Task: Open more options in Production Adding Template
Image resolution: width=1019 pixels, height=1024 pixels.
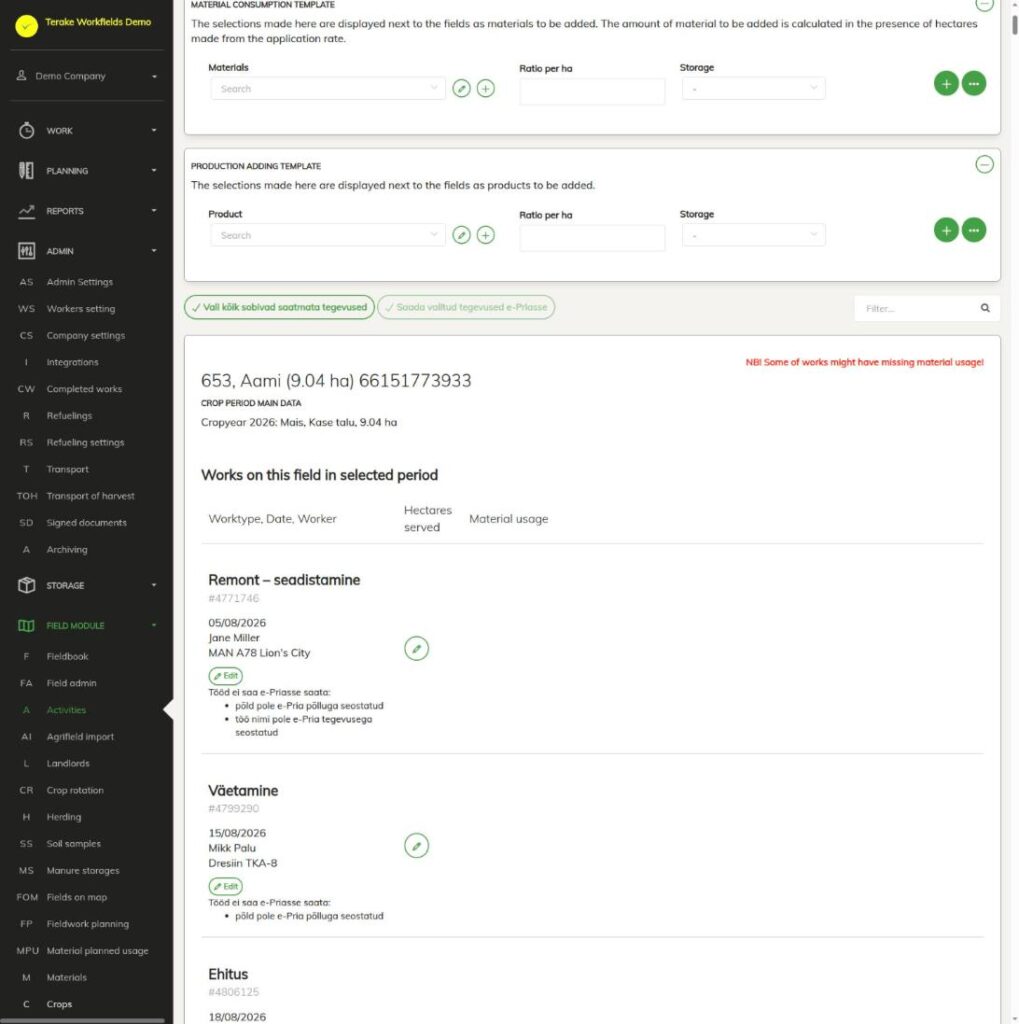Action: [x=973, y=230]
